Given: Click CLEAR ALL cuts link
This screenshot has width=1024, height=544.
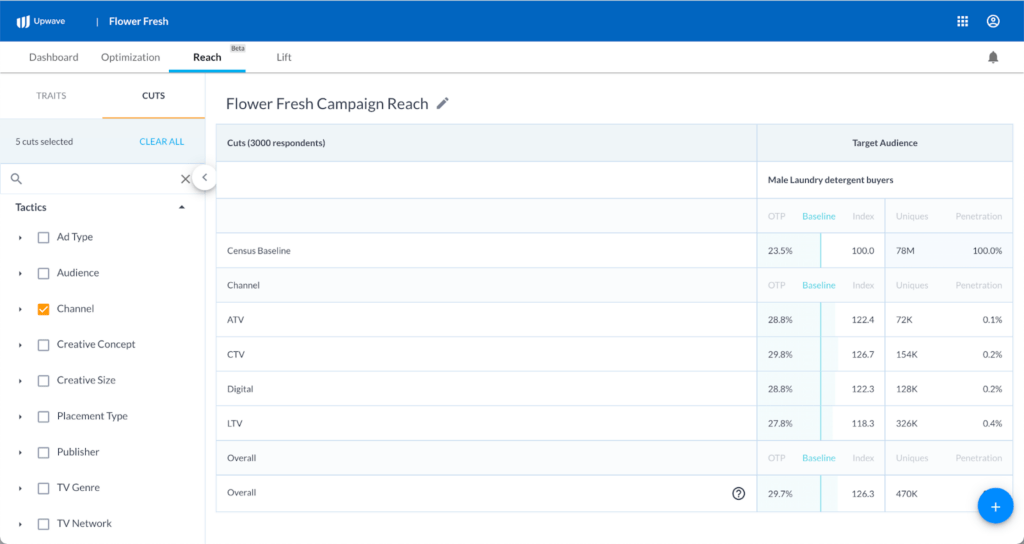Looking at the screenshot, I should pyautogui.click(x=161, y=142).
